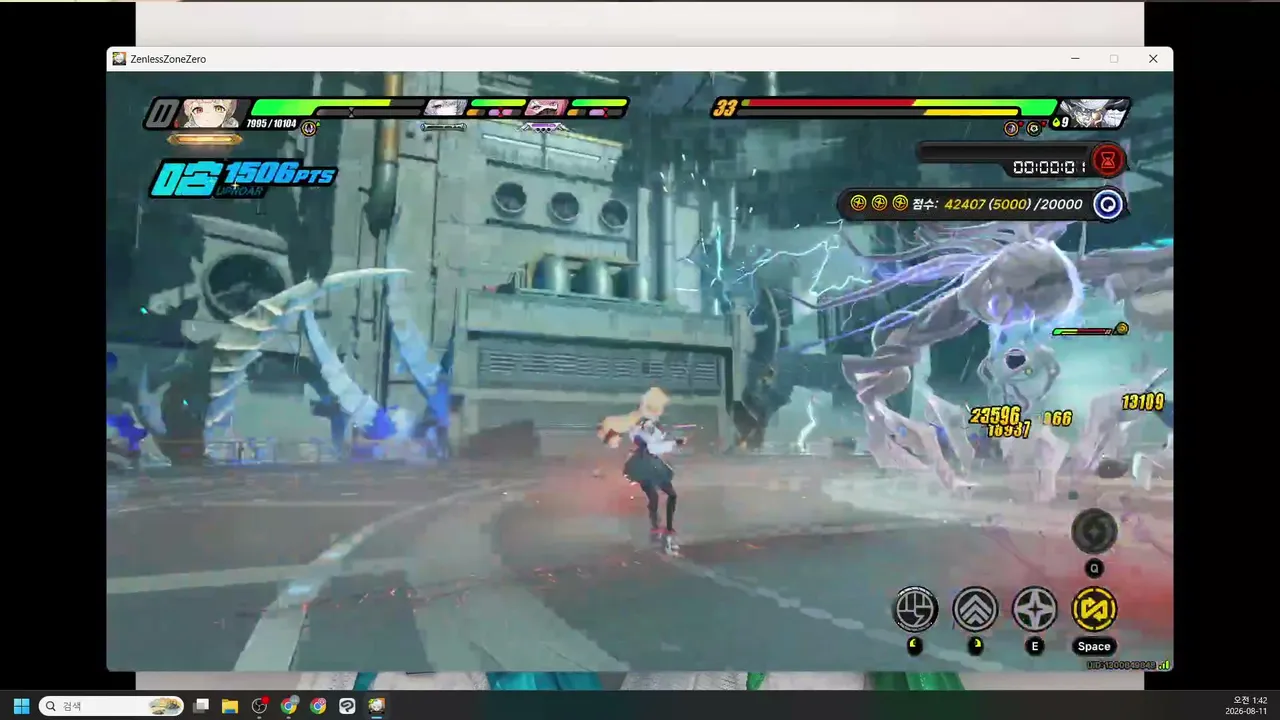Click the 7995 / 10104 HP value

[271, 124]
